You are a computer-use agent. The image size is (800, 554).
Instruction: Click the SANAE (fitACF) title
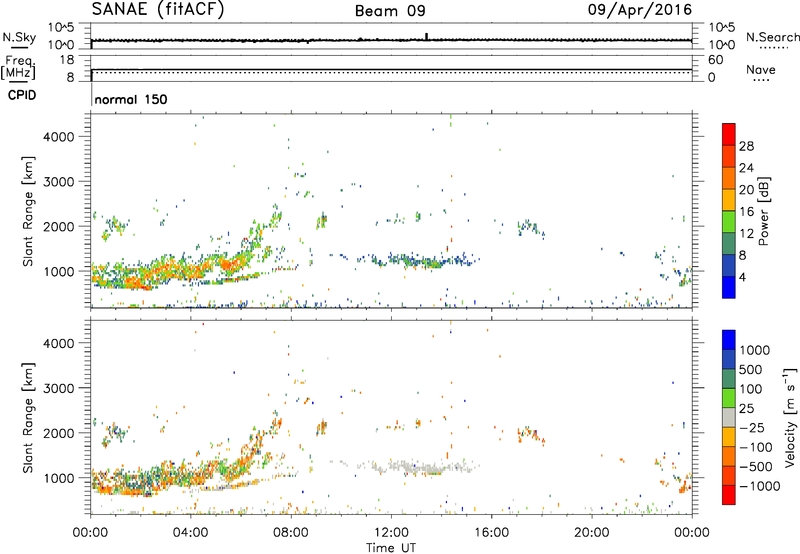158,9
